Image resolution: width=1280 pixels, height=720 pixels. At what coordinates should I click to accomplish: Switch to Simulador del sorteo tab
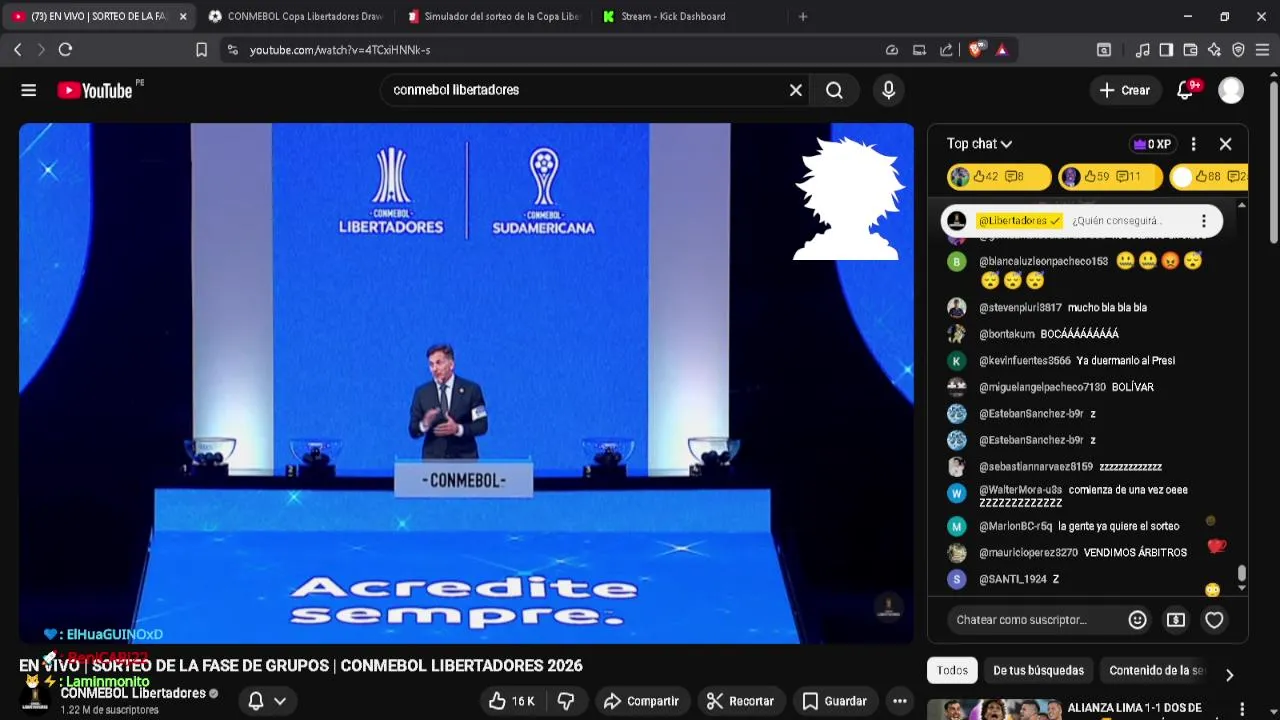pos(493,16)
